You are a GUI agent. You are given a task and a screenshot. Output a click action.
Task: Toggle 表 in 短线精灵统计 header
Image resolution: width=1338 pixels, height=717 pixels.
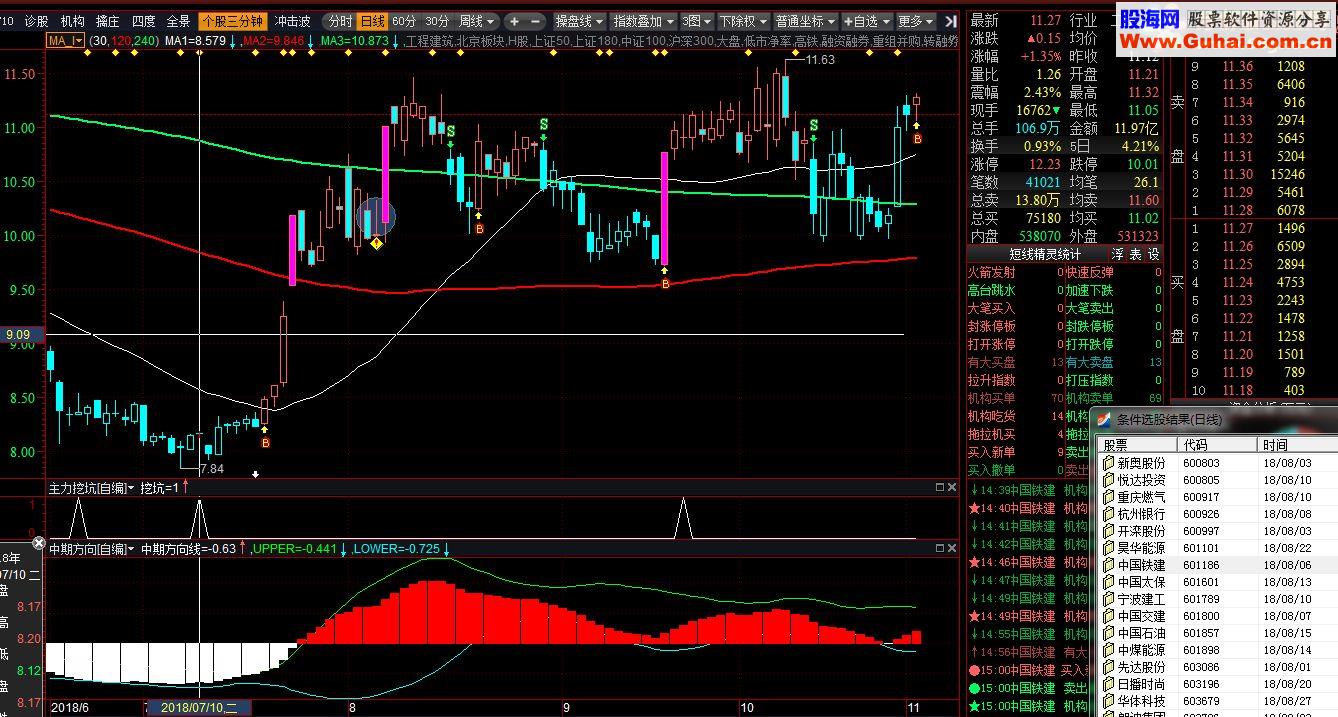pos(1135,254)
